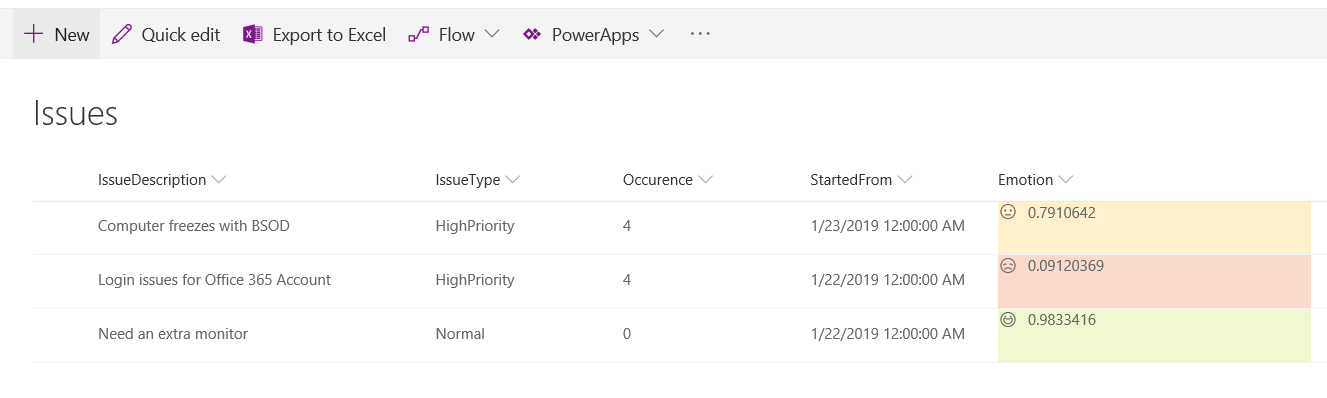The image size is (1327, 398).
Task: Click the PowerApps diamond icon
Action: coord(532,34)
